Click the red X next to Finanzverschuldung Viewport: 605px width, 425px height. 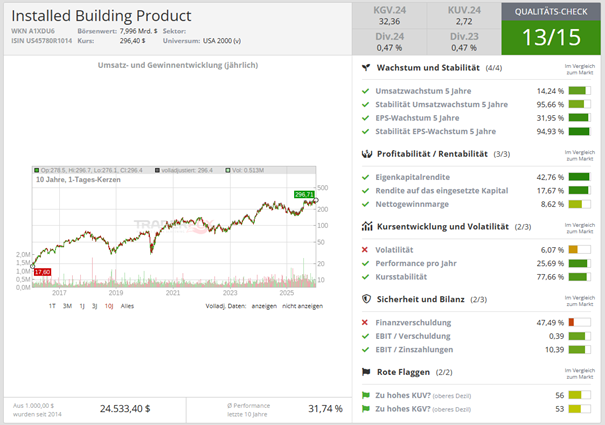tap(368, 322)
